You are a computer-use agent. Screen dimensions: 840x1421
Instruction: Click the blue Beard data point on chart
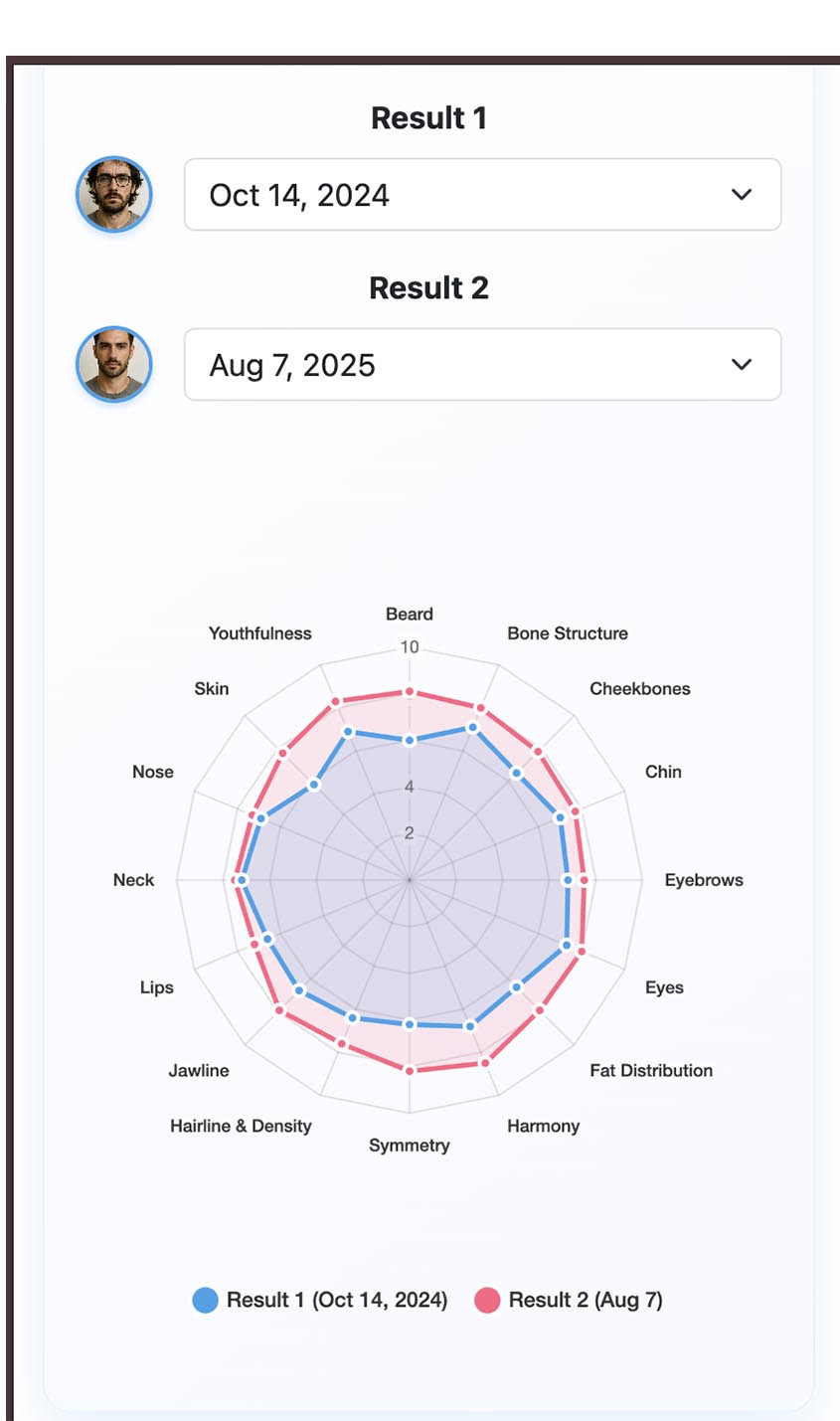[x=409, y=740]
